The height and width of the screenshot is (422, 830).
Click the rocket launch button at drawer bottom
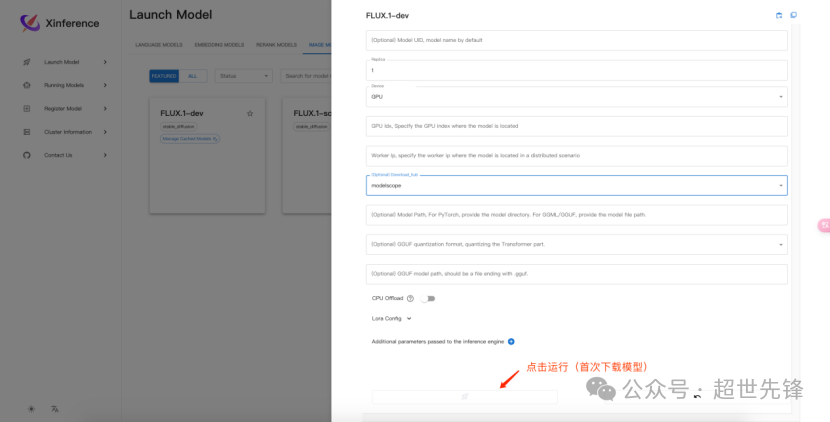[x=465, y=397]
